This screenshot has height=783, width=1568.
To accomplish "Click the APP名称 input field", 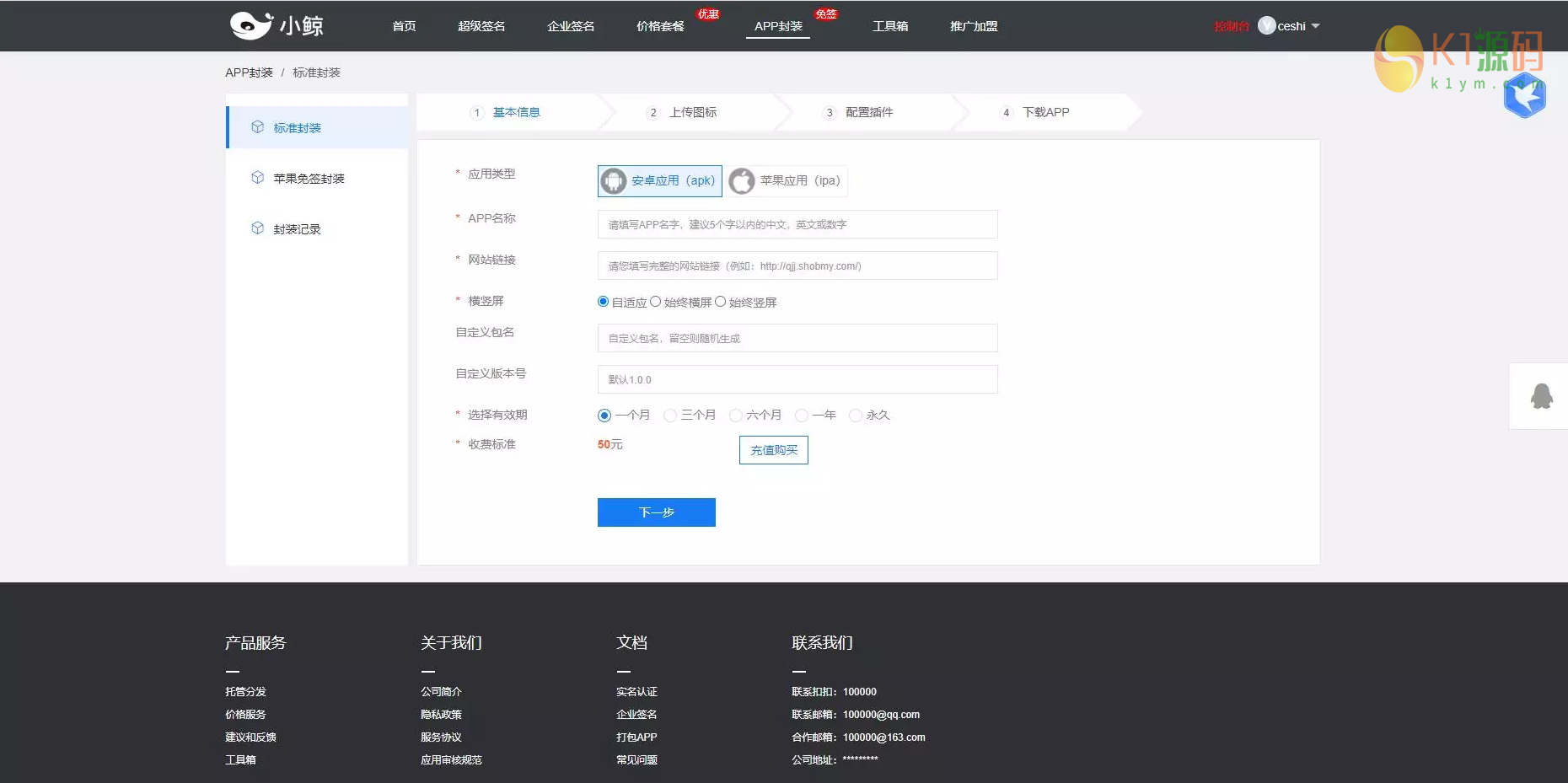I will click(796, 224).
